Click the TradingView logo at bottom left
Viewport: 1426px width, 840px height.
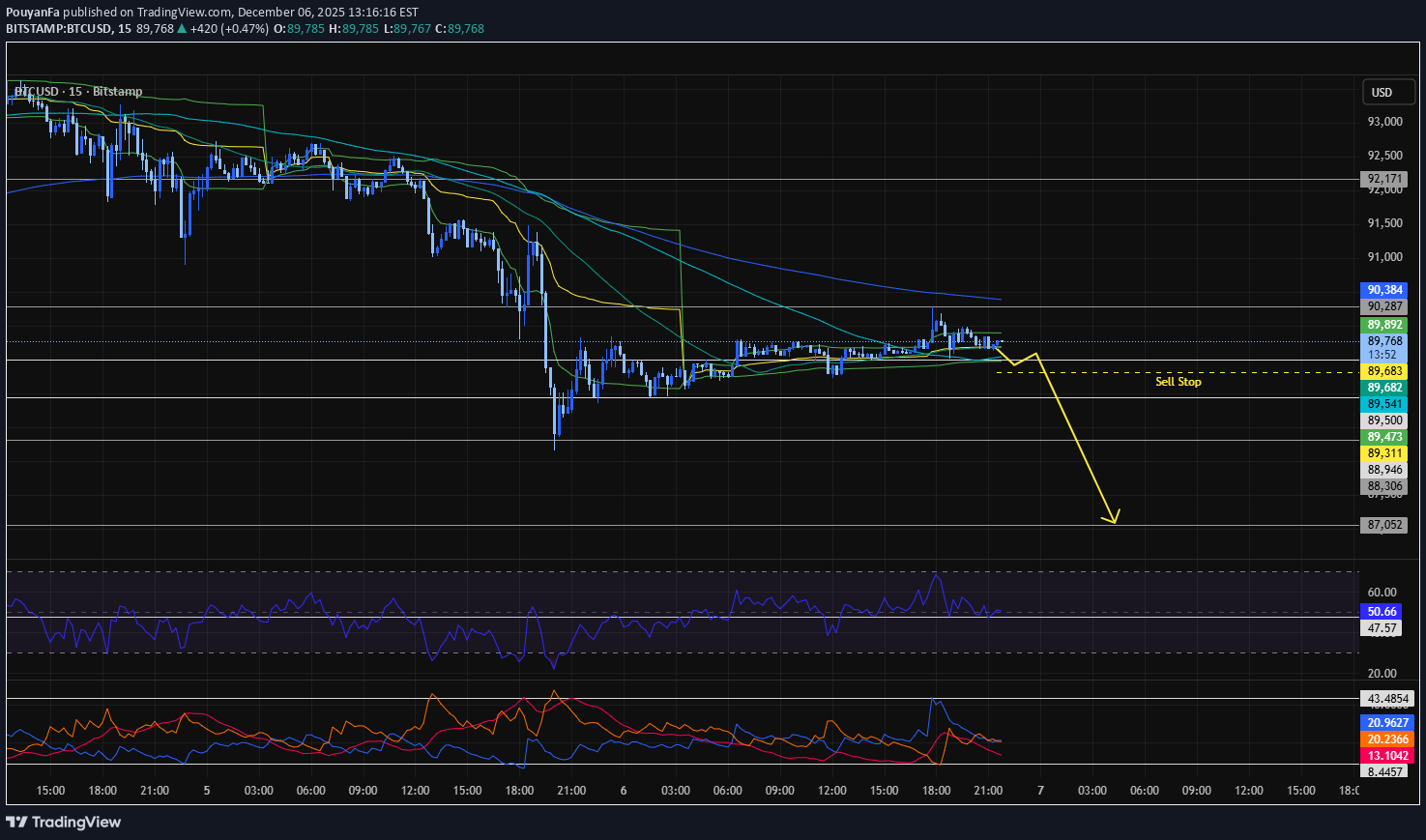point(64,822)
